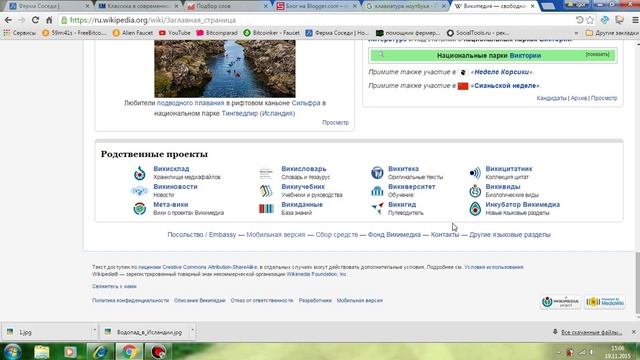640x360 pixels.
Task: Open the Викисклад project logo icon
Action: click(x=140, y=173)
